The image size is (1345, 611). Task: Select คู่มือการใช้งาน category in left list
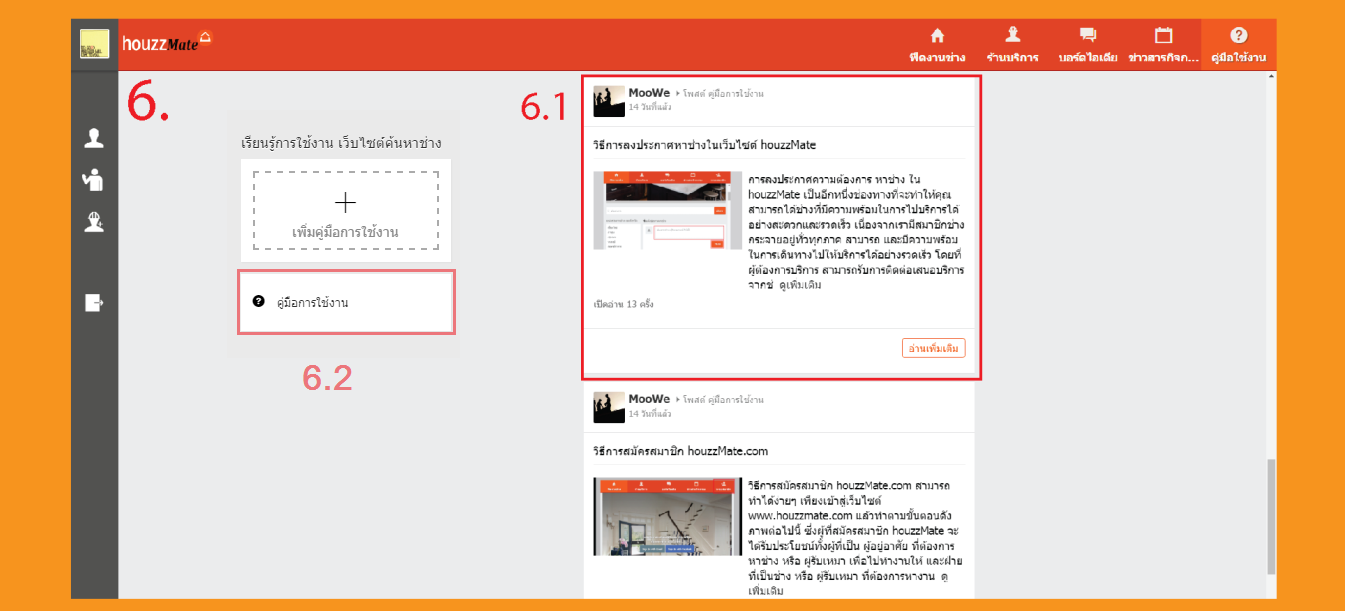point(346,301)
